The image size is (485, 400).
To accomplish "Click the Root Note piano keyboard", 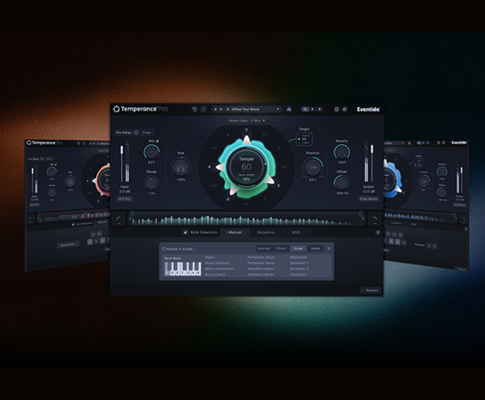I will click(x=183, y=269).
